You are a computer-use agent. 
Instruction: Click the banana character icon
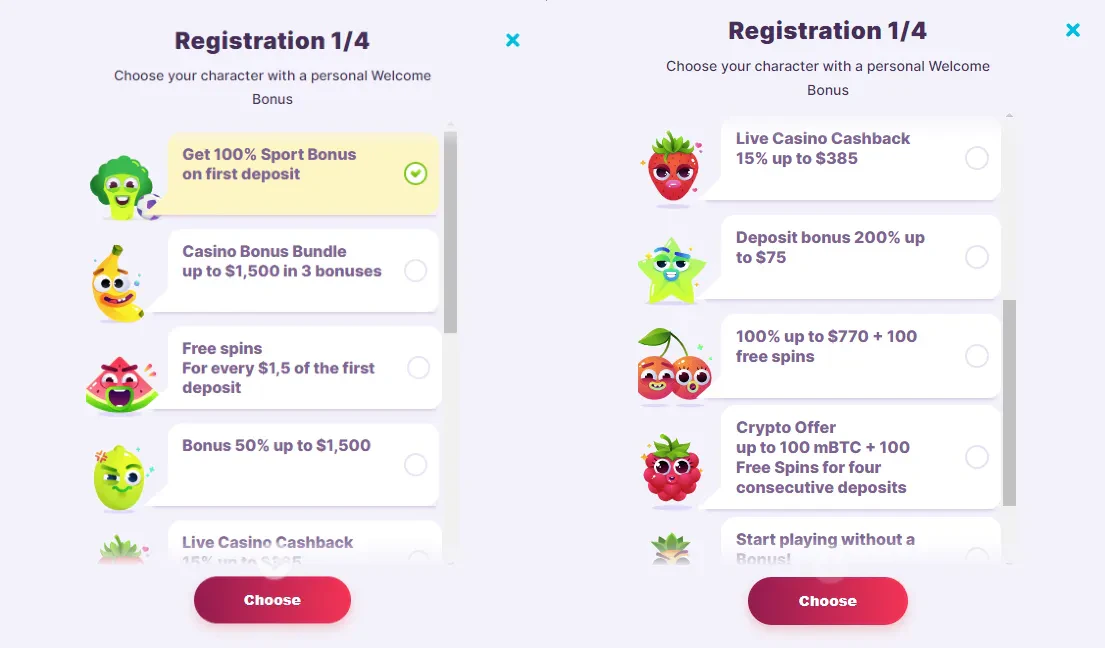click(117, 284)
